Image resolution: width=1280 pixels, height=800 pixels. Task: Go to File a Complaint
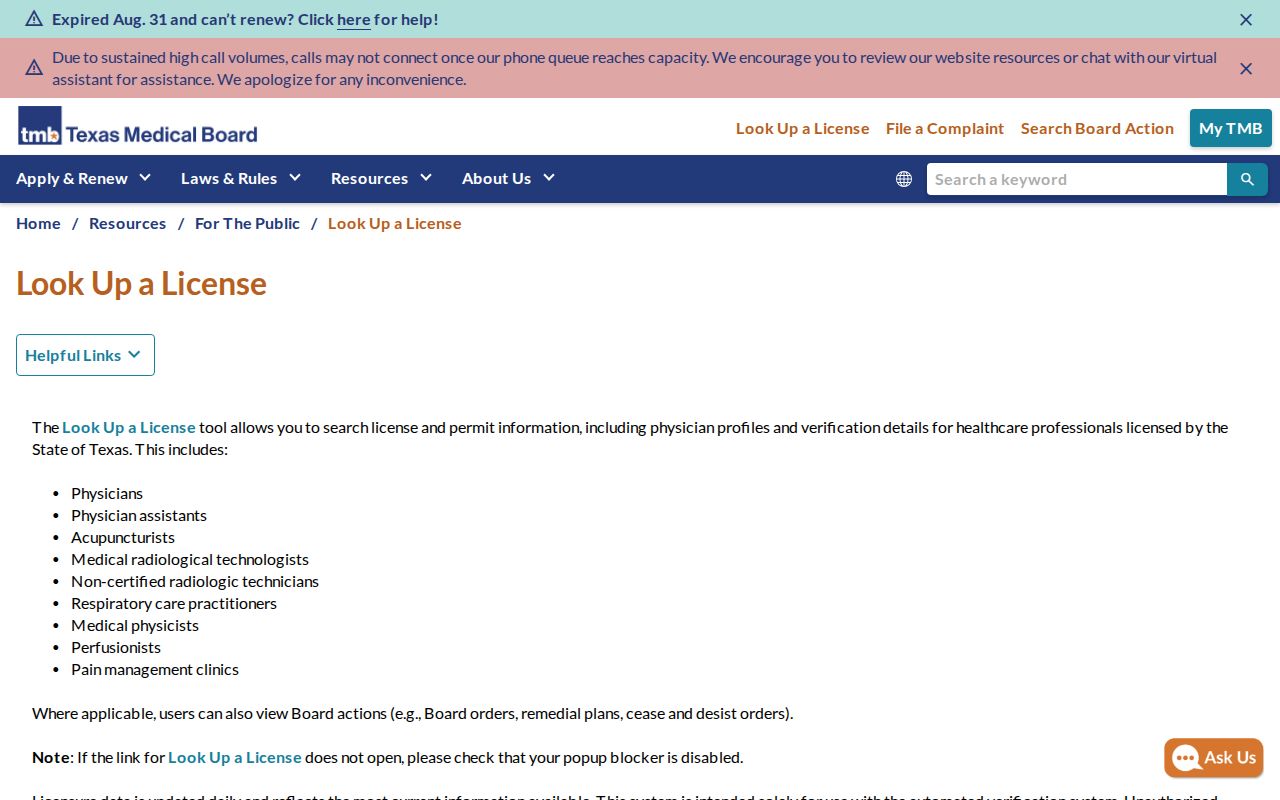(945, 128)
